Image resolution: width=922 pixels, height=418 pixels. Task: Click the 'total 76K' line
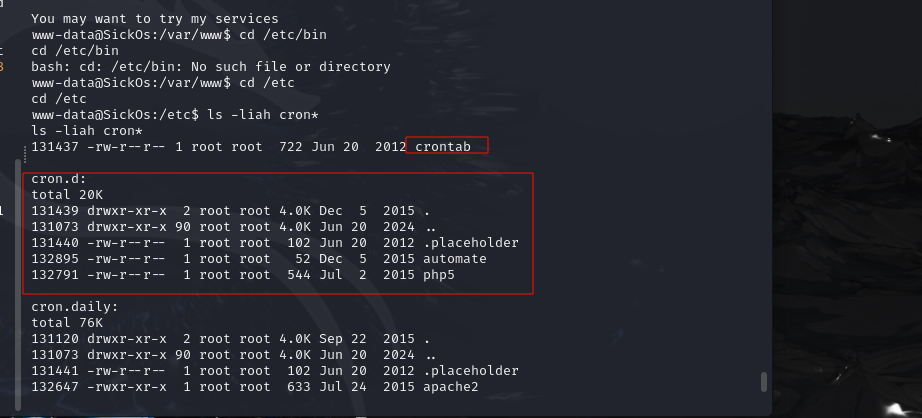coord(67,323)
